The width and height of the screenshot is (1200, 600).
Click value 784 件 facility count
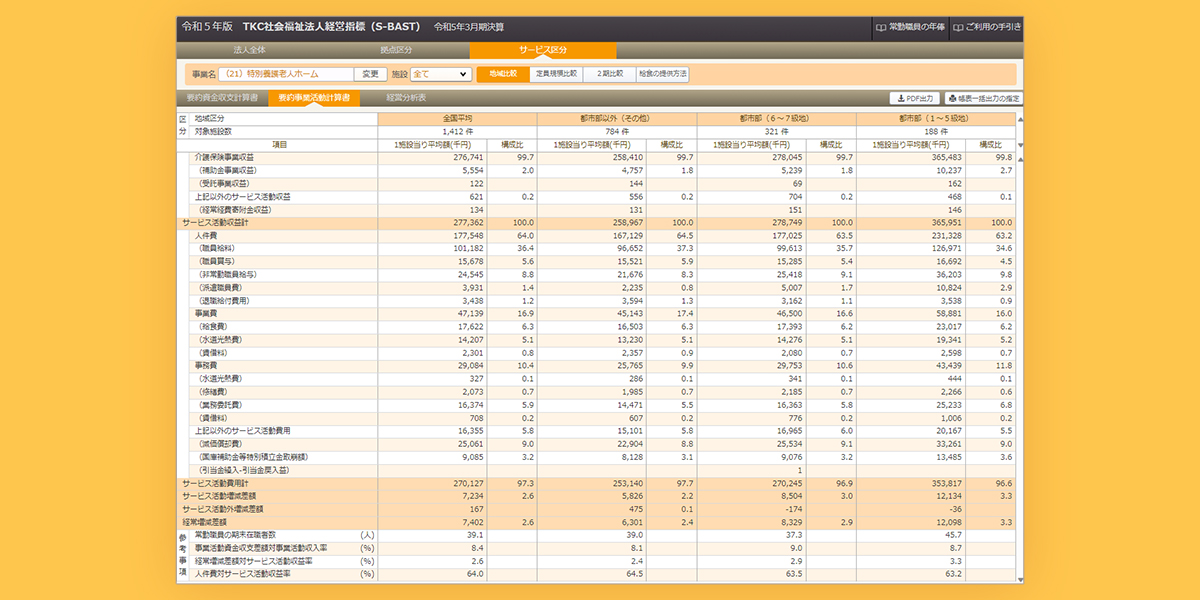click(x=617, y=132)
